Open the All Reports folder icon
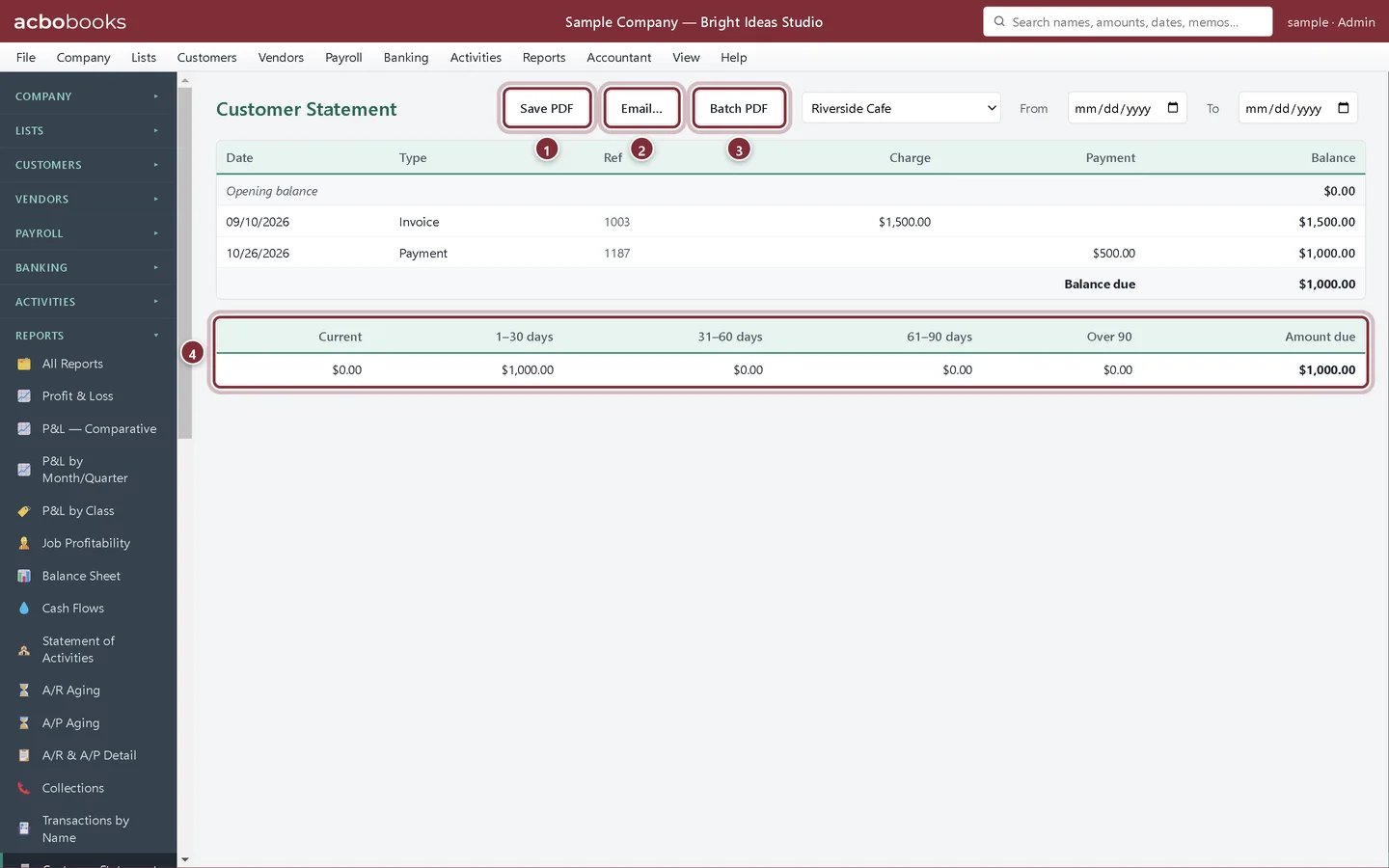The width and height of the screenshot is (1389, 868). point(24,364)
